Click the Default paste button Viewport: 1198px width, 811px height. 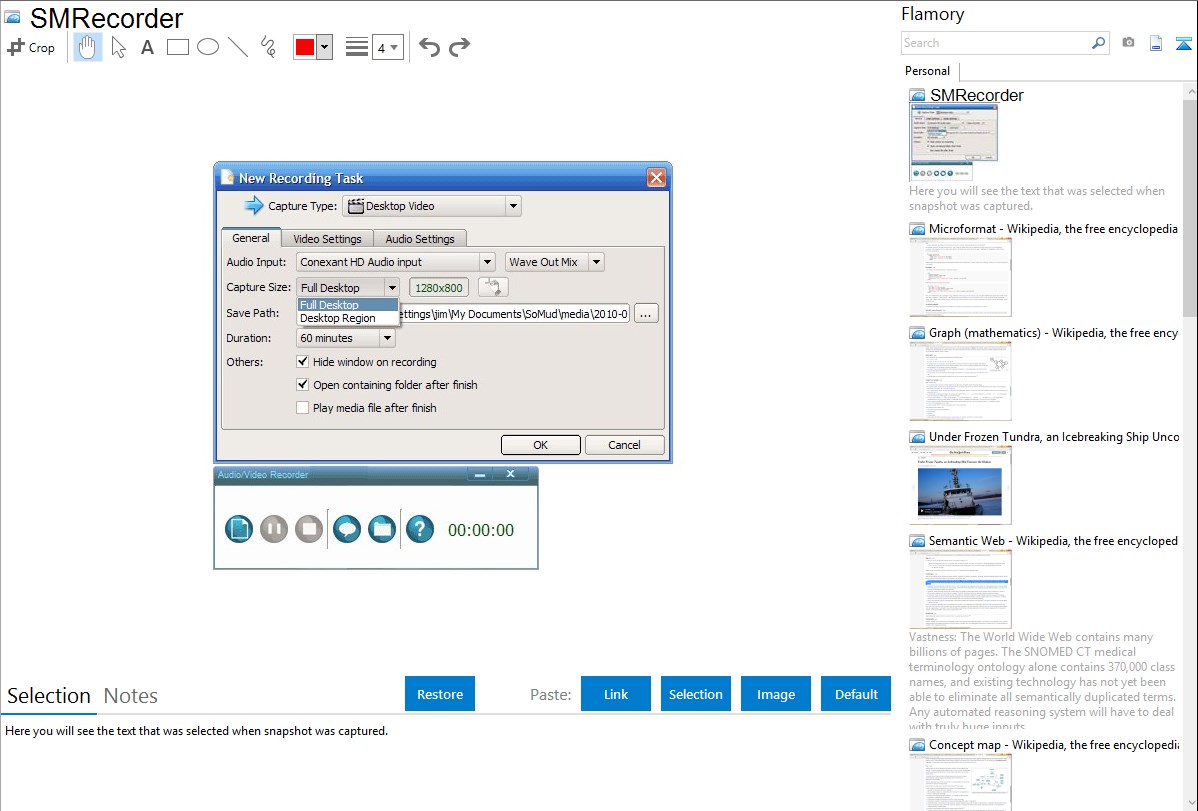(856, 694)
